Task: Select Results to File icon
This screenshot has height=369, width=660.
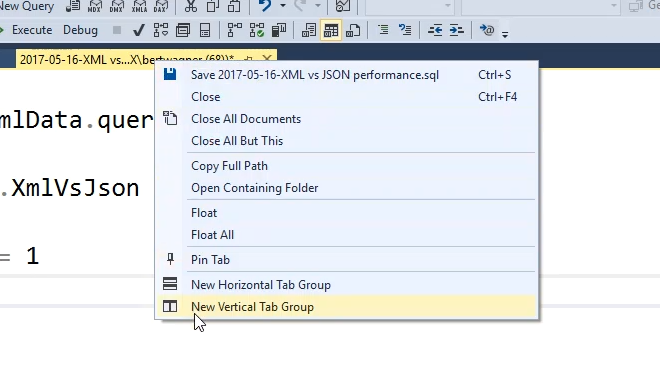Action: click(x=353, y=30)
